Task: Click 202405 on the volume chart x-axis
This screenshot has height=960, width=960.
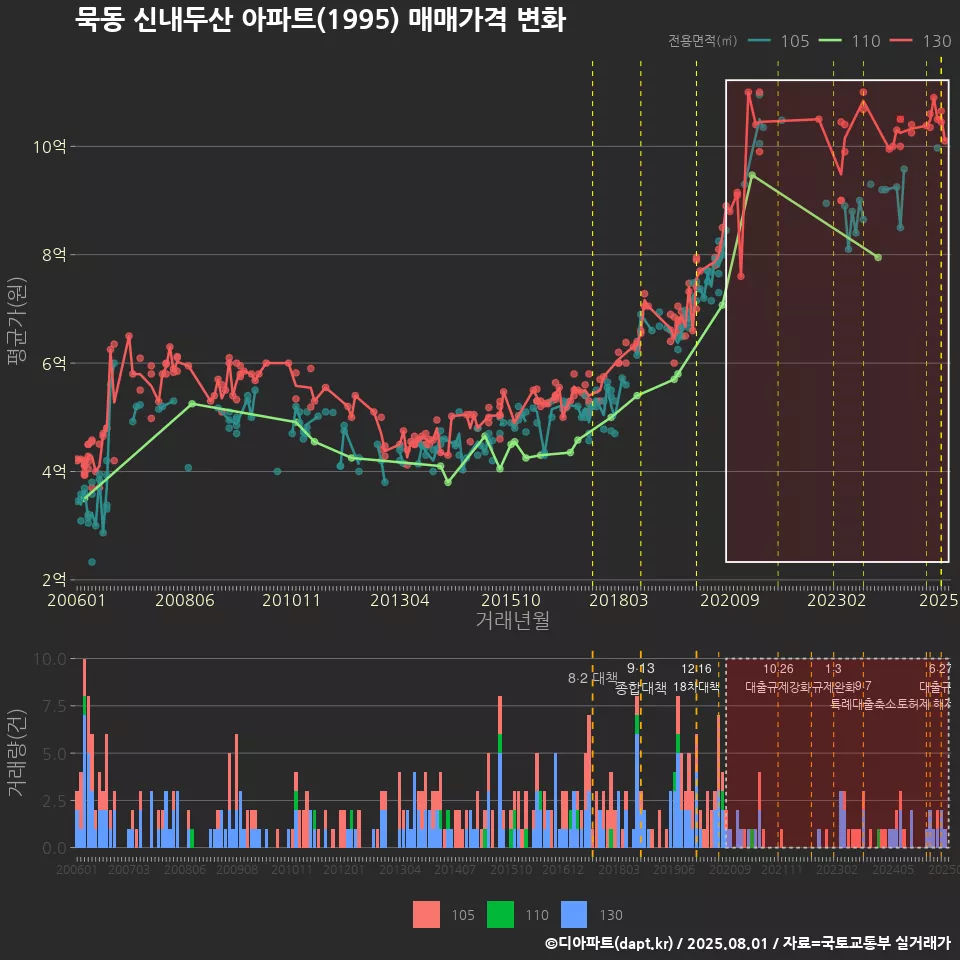Action: [893, 869]
